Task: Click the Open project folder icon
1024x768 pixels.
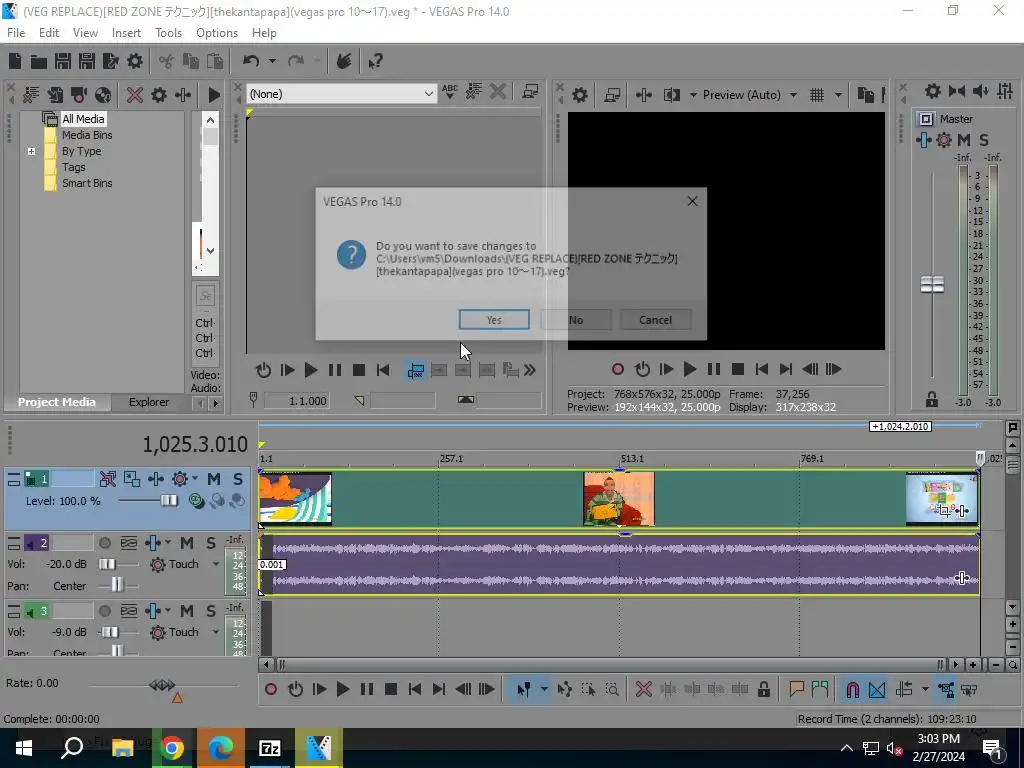Action: pos(39,61)
